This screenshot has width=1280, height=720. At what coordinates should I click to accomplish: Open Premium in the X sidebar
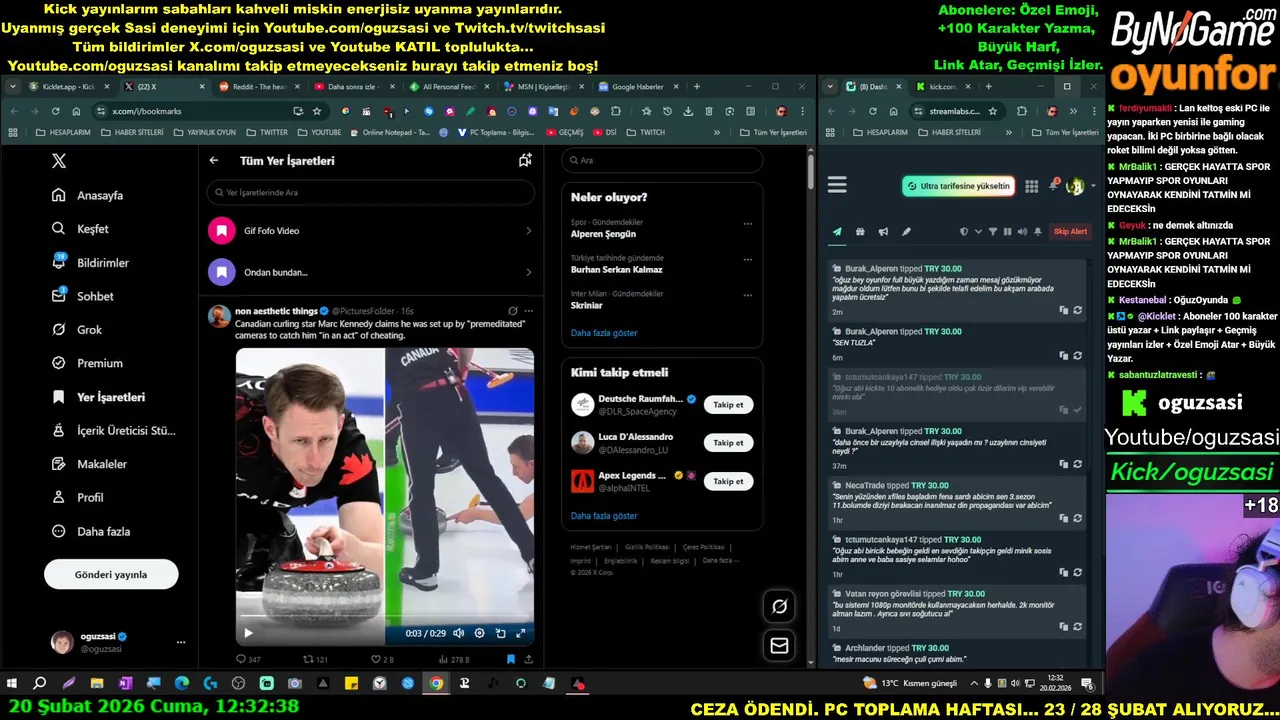(x=87, y=363)
